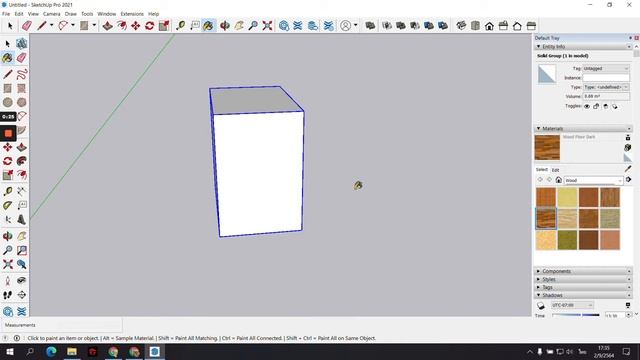
Task: Expand the Tags panel
Action: click(583, 287)
